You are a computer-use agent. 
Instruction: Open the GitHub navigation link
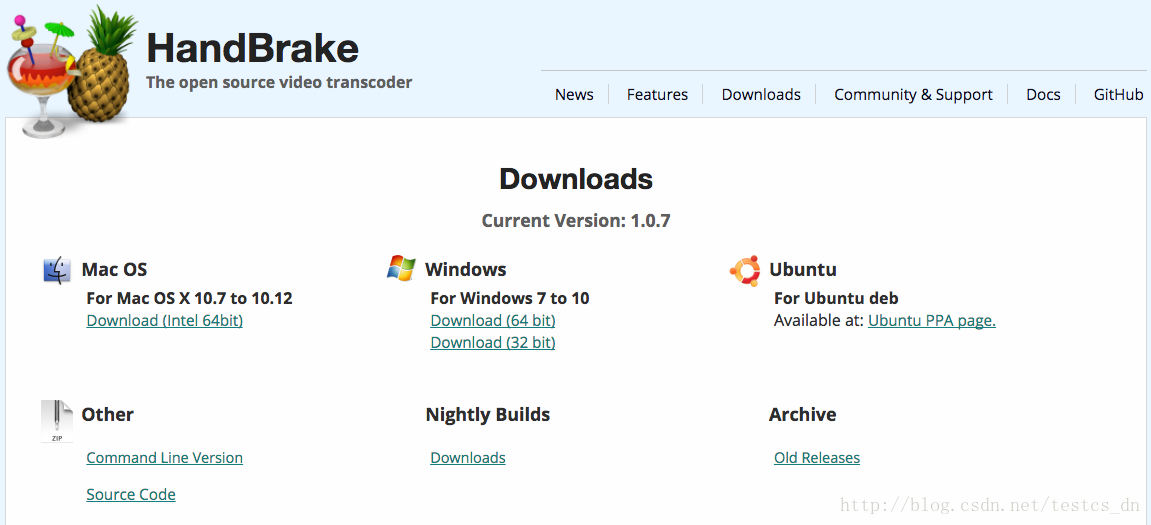[1119, 95]
